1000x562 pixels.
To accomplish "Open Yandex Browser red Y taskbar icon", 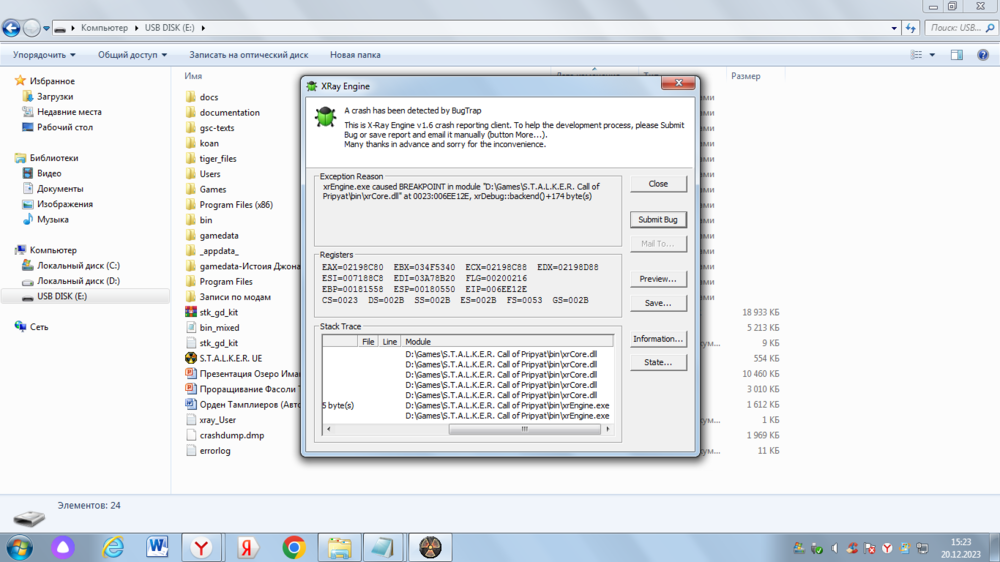I will coord(202,547).
